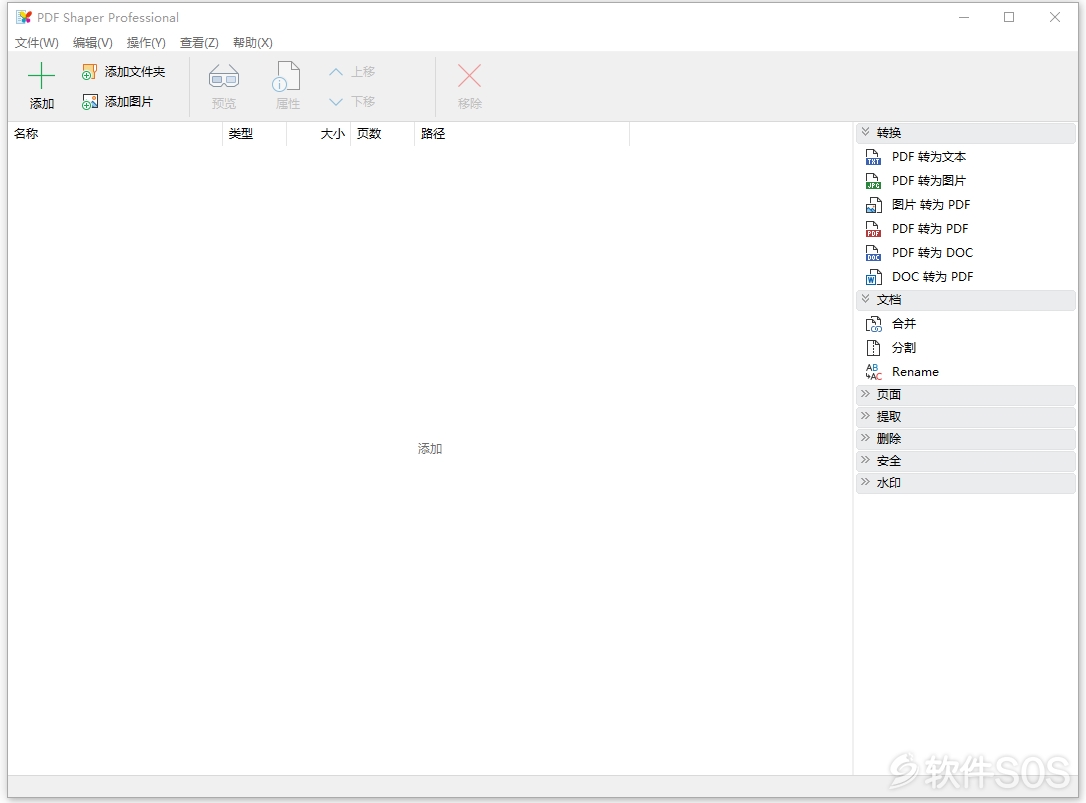This screenshot has width=1086, height=803.
Task: Select DOC 转为 PDF text
Action: click(932, 277)
